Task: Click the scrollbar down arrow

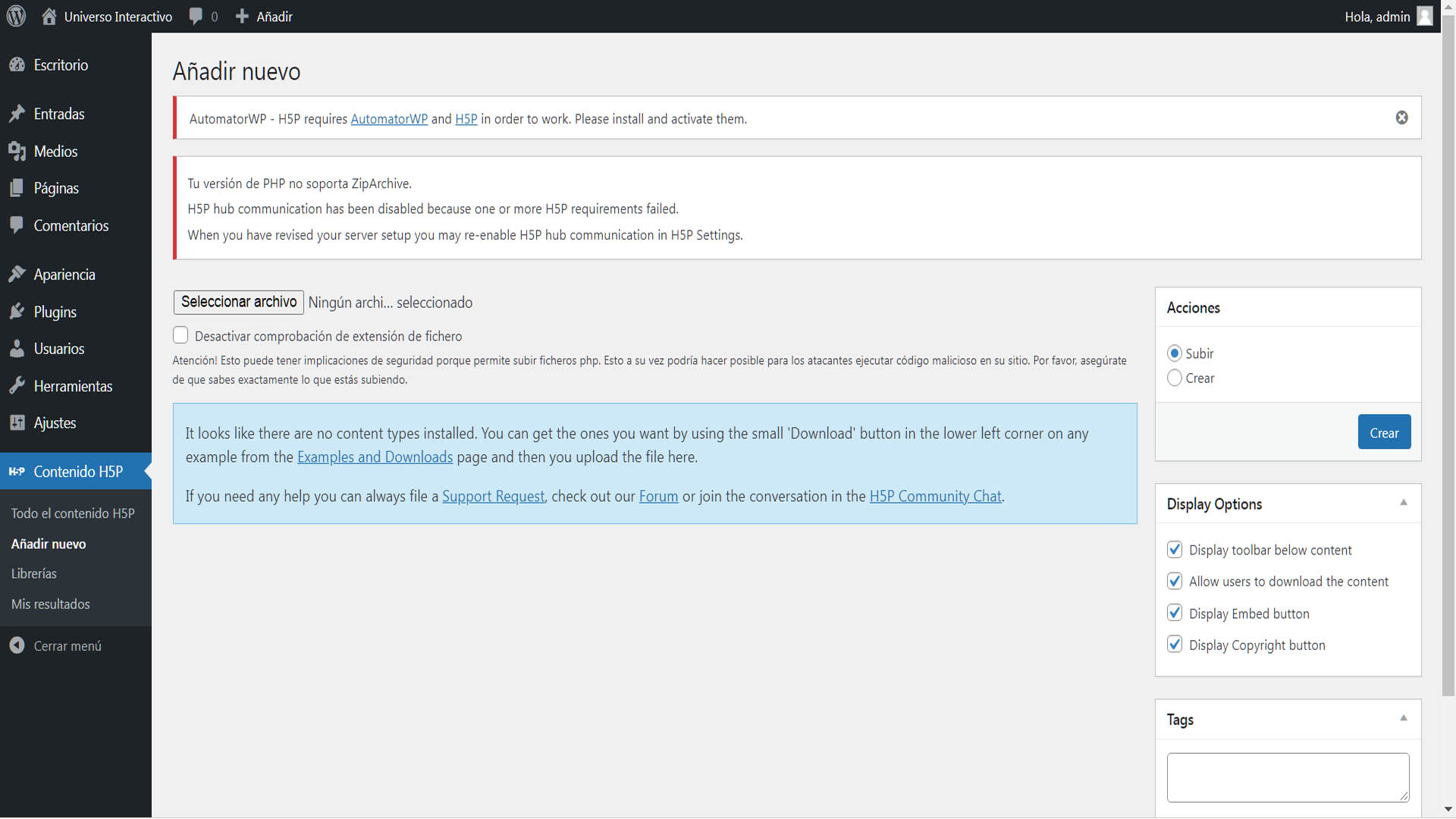Action: (1448, 810)
